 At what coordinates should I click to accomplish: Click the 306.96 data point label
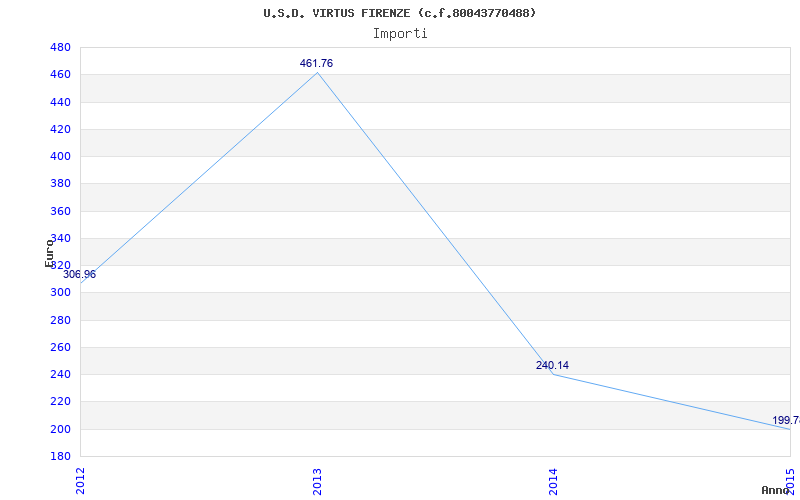(79, 274)
